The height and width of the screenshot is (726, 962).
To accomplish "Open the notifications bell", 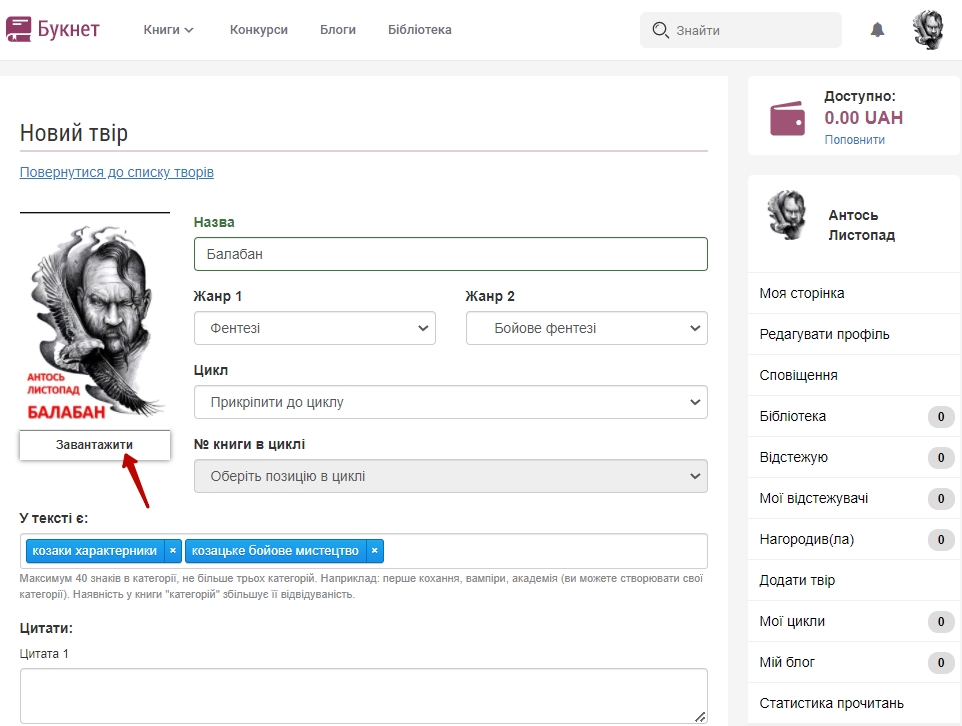I will pos(877,29).
